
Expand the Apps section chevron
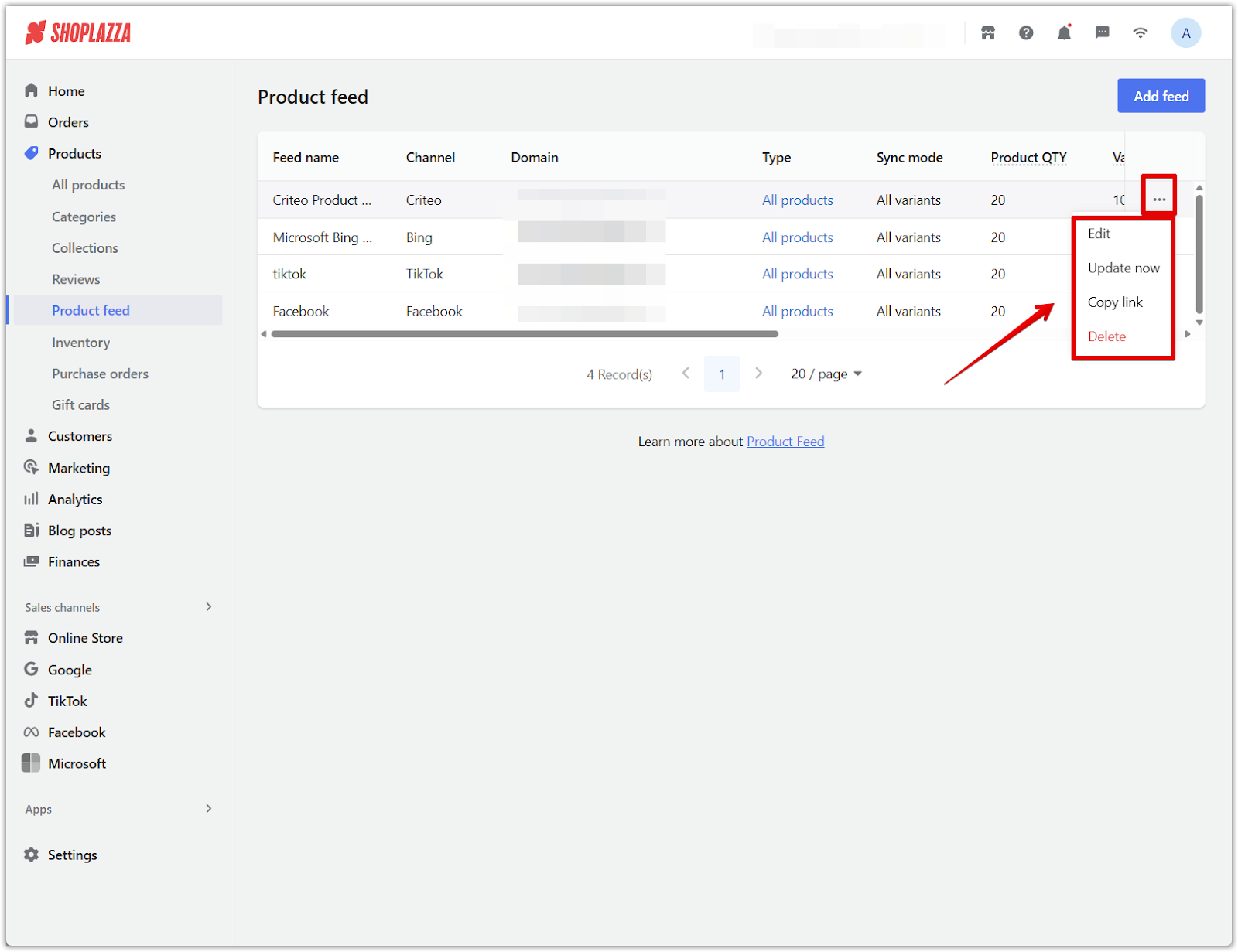click(x=208, y=809)
